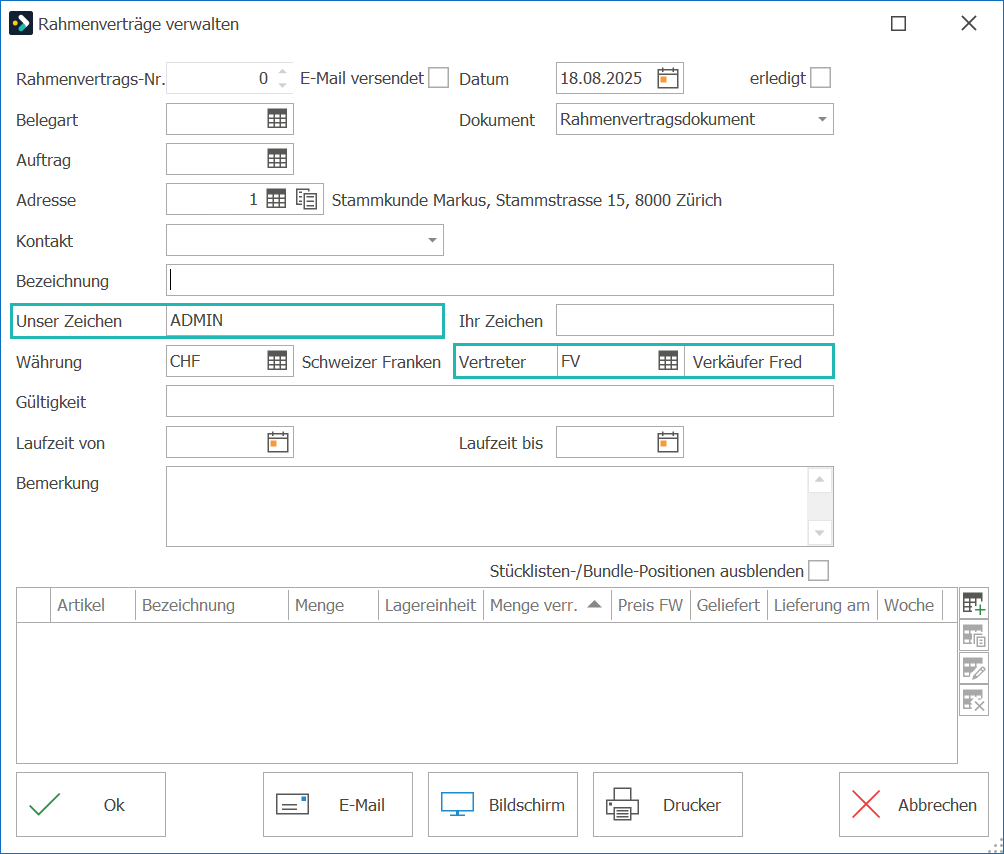Viewport: 1004px width, 854px height.
Task: Open the Belegart lookup table icon
Action: [x=277, y=119]
